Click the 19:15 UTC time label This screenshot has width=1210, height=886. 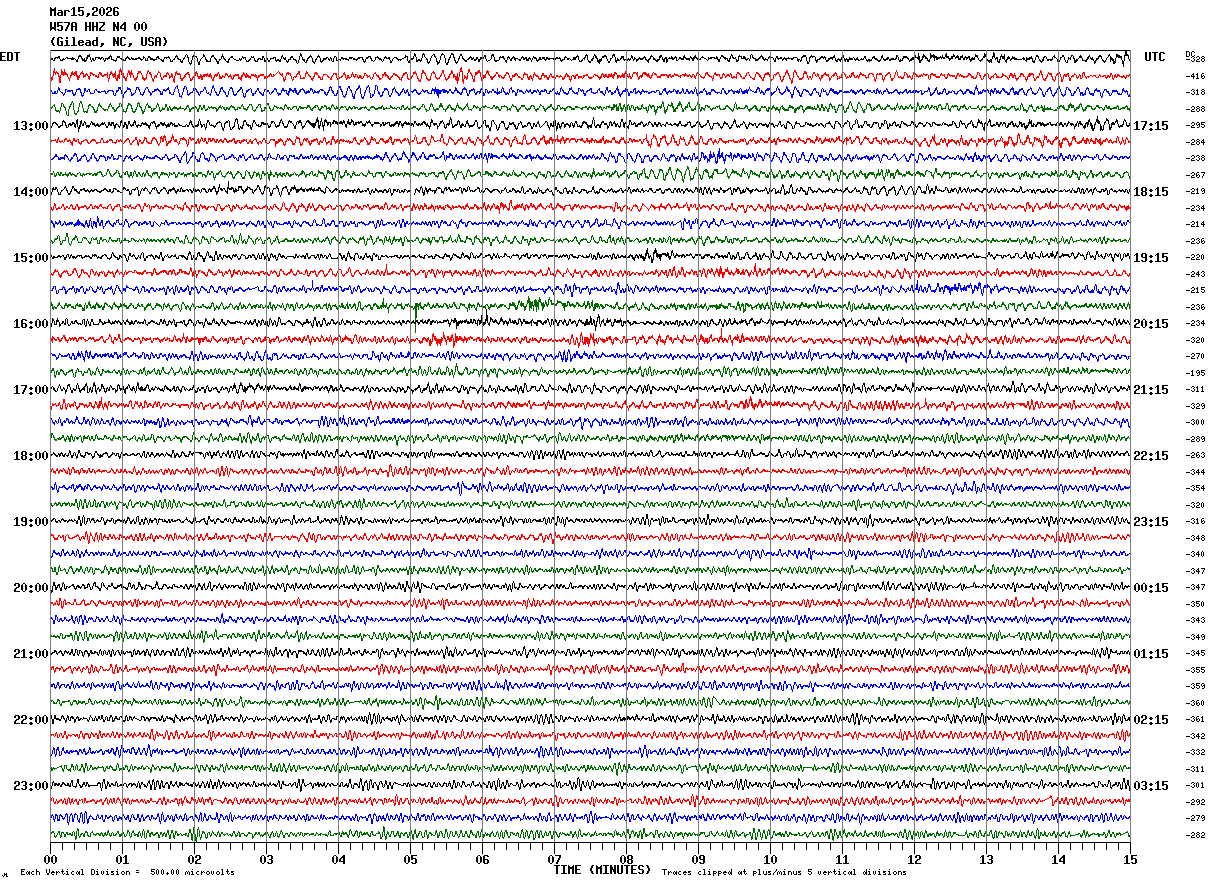(1151, 258)
